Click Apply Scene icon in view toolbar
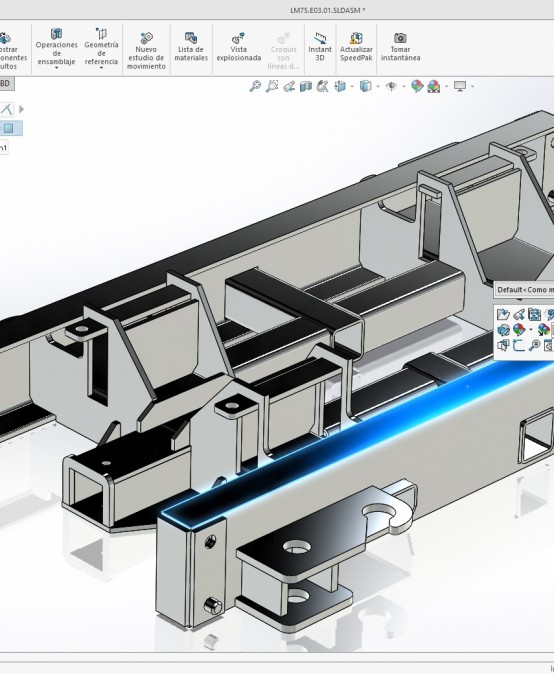 pos(434,86)
